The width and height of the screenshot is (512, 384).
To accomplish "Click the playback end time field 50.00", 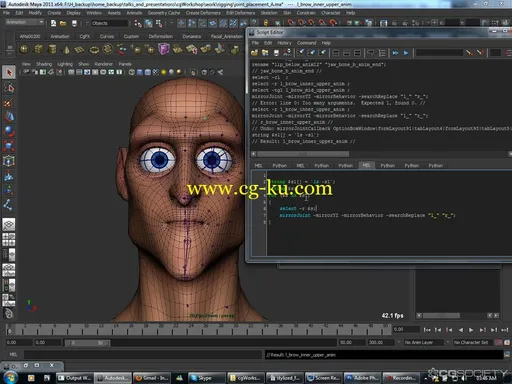I will pos(352,342).
